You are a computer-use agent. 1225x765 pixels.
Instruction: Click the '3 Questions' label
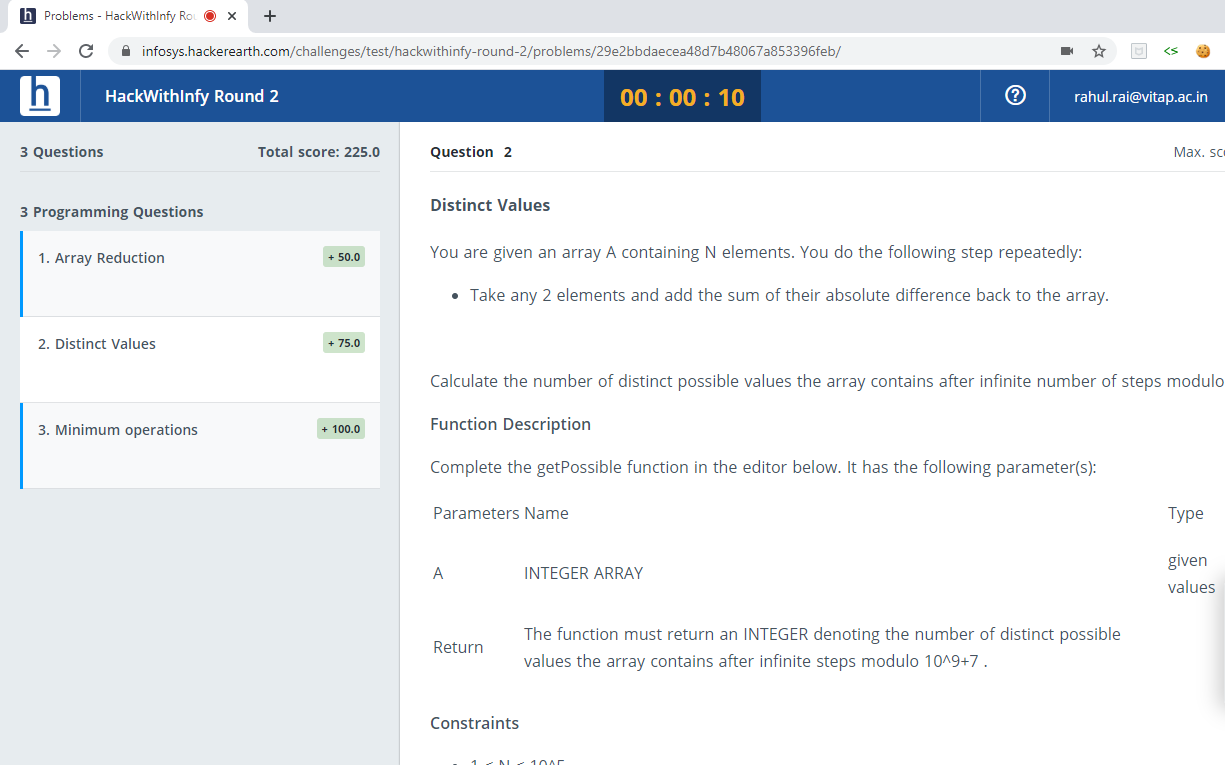click(62, 152)
